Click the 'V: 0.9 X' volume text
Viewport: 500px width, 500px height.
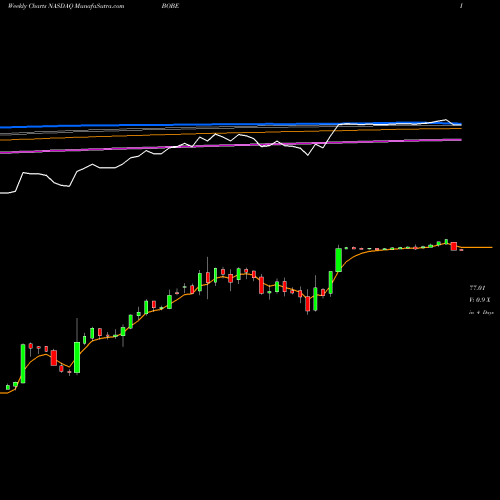[x=480, y=300]
